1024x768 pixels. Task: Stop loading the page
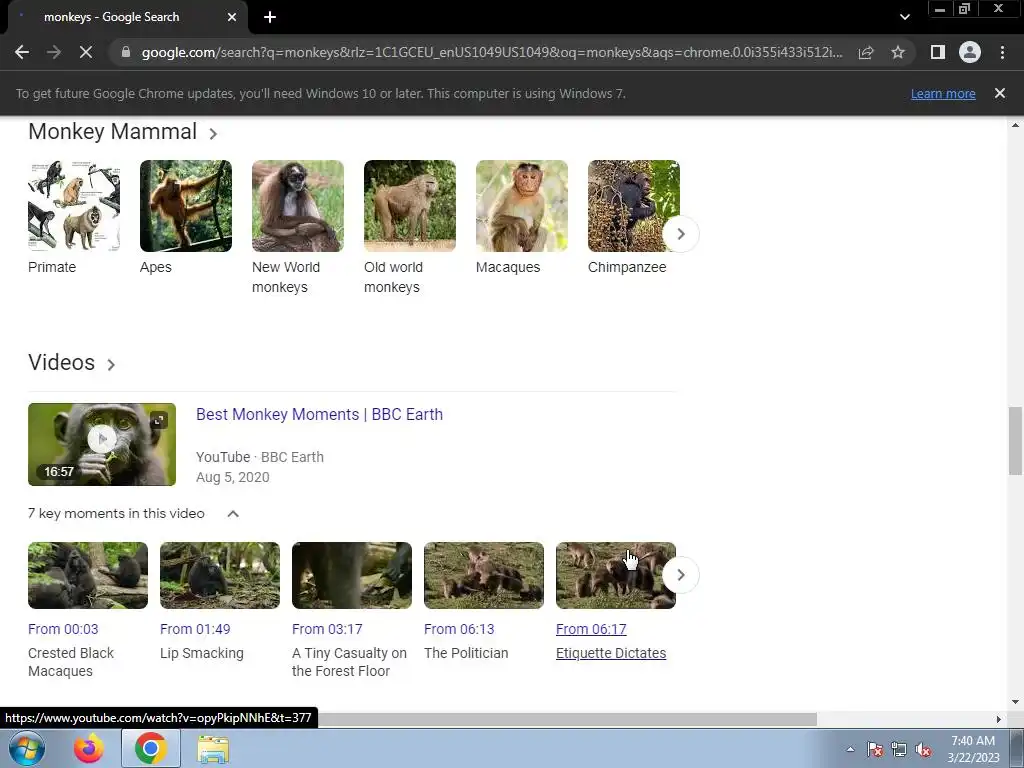86,52
